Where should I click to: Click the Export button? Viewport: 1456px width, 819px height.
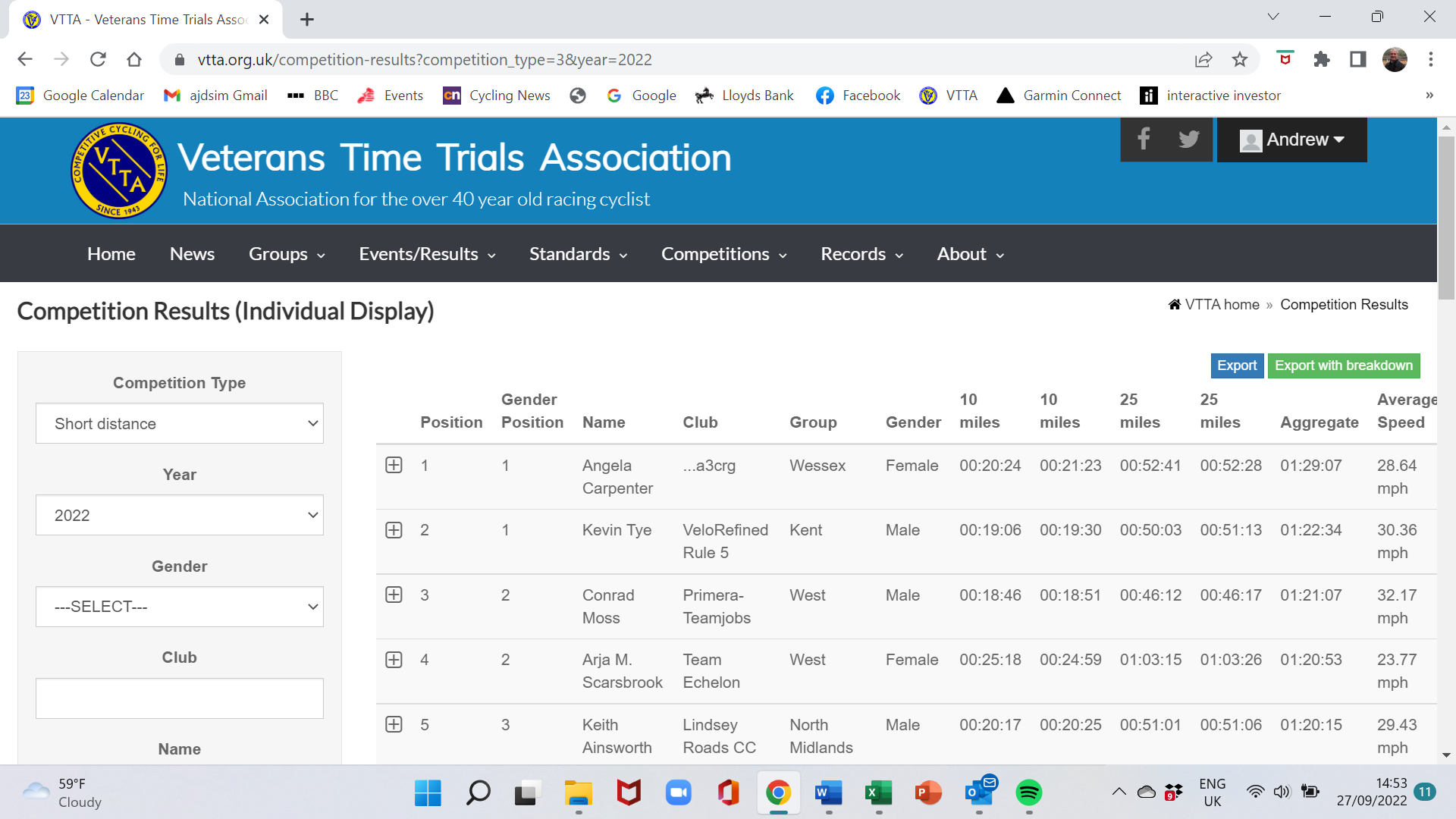click(x=1236, y=366)
